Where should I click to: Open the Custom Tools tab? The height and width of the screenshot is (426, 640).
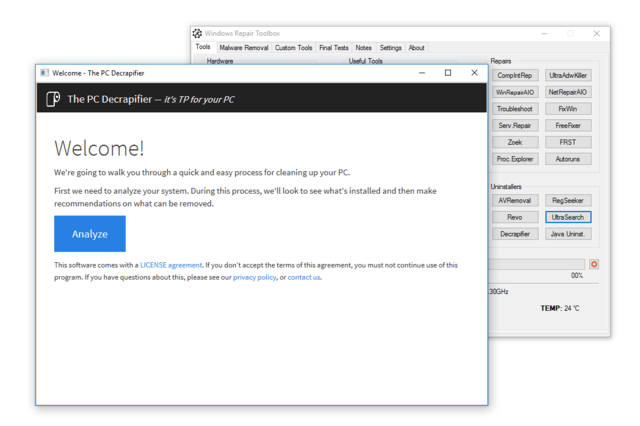click(293, 48)
